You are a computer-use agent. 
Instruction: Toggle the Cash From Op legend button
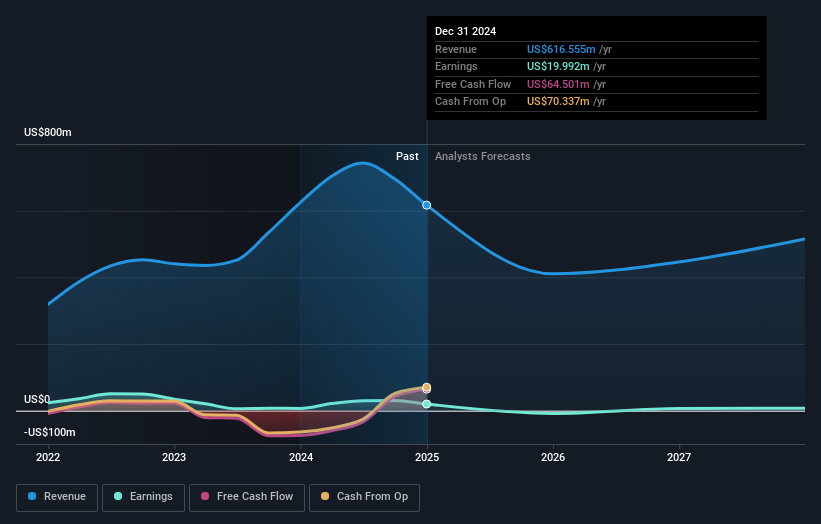pos(364,497)
